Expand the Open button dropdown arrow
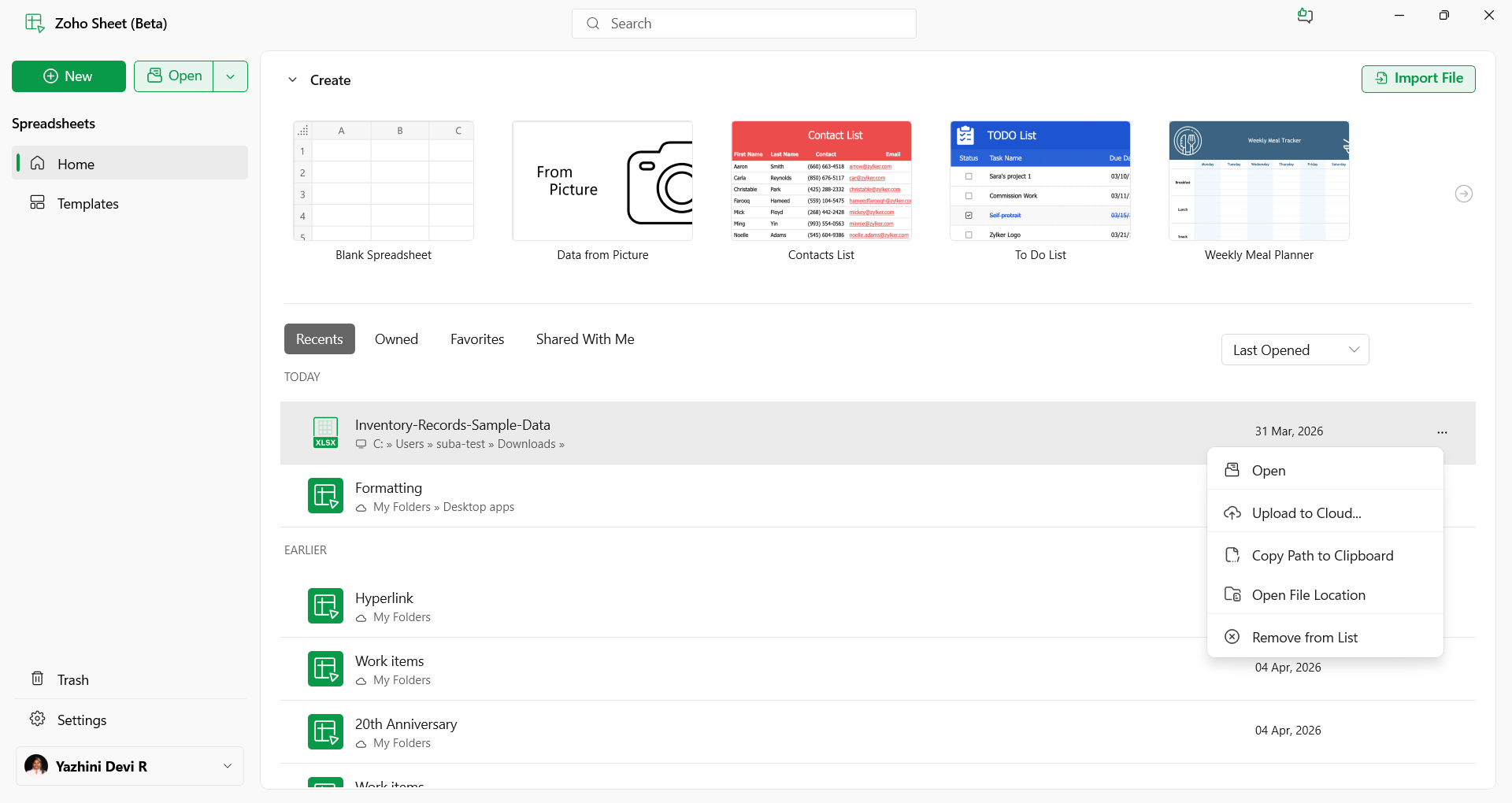 point(231,76)
